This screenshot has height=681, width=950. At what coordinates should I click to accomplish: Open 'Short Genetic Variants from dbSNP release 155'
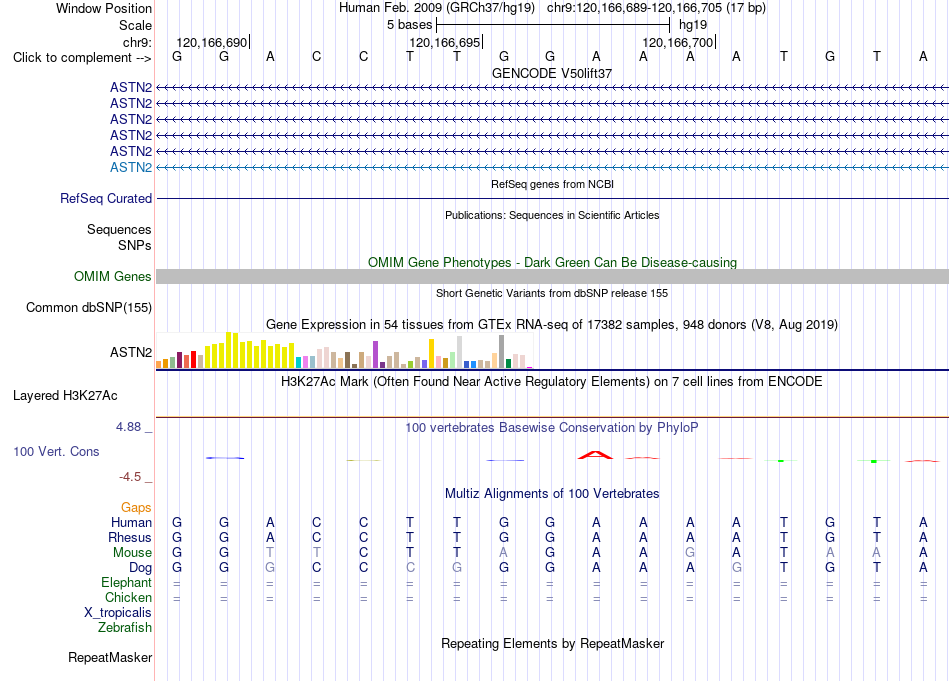tap(552, 293)
